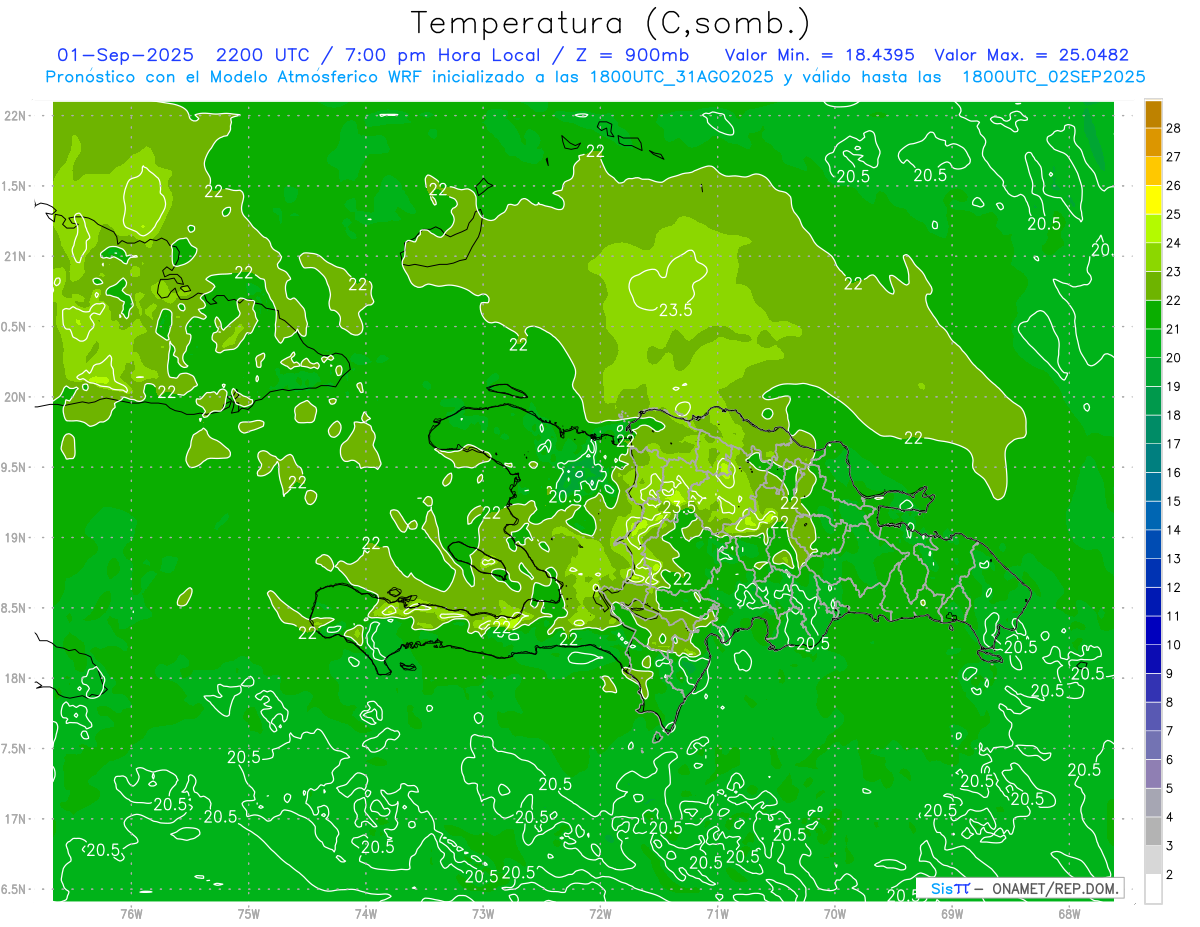Click the white bottom legend swatch below 2
This screenshot has width=1200, height=927.
pyautogui.click(x=1153, y=889)
